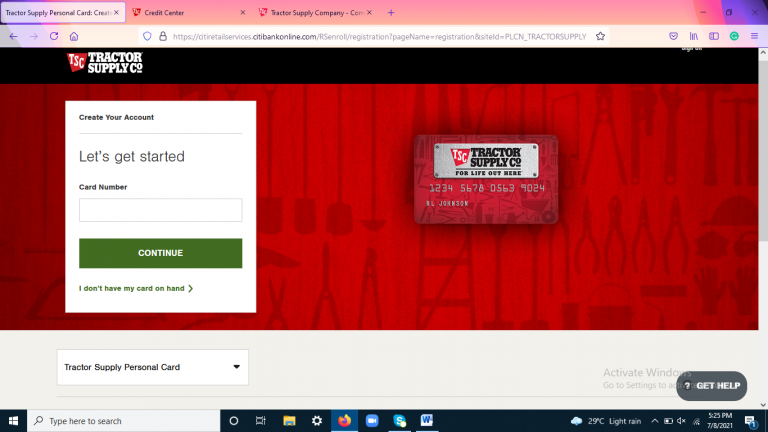Open File Explorer from the taskbar
The height and width of the screenshot is (432, 768).
tap(289, 421)
